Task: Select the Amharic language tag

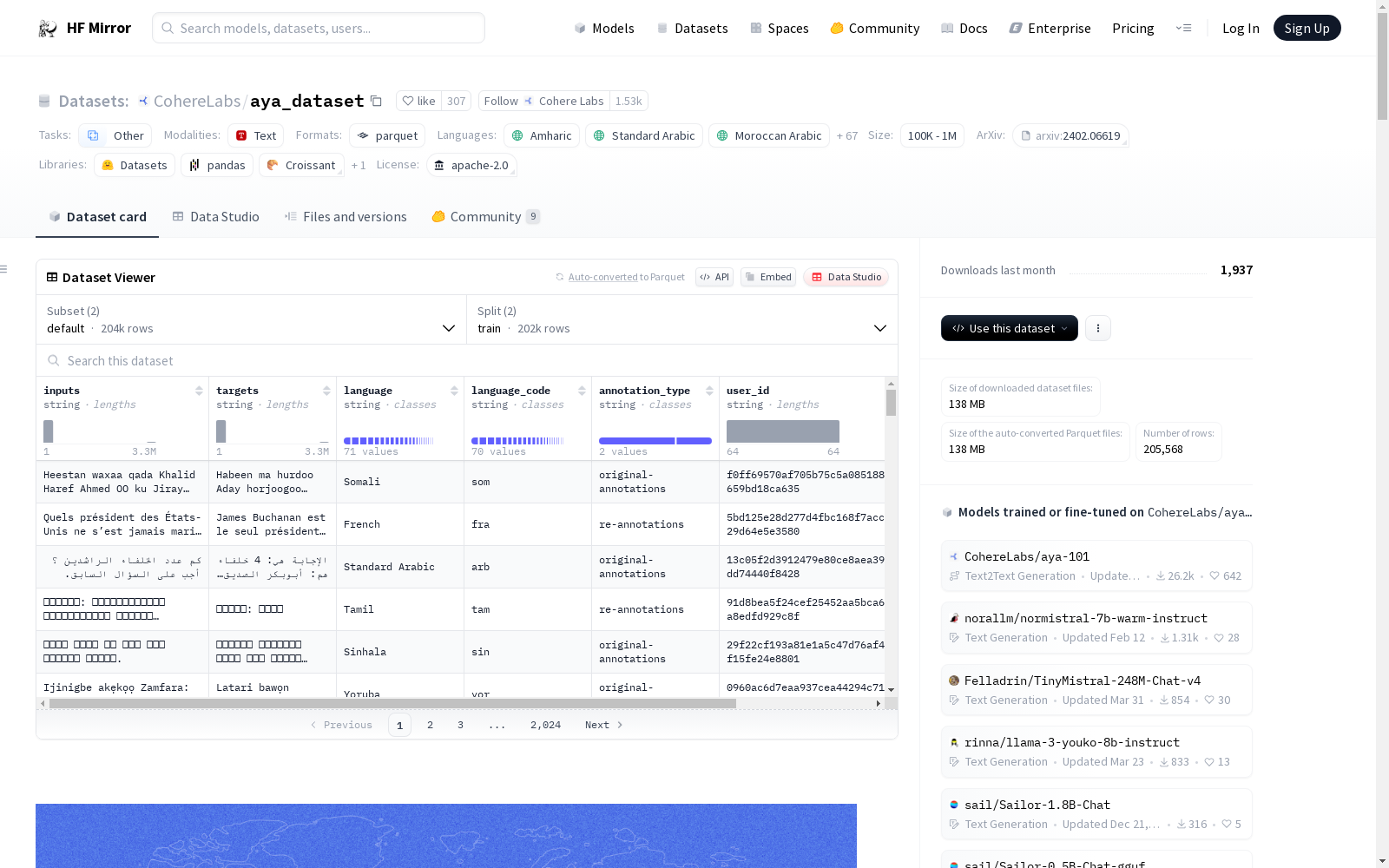Action: 542,135
